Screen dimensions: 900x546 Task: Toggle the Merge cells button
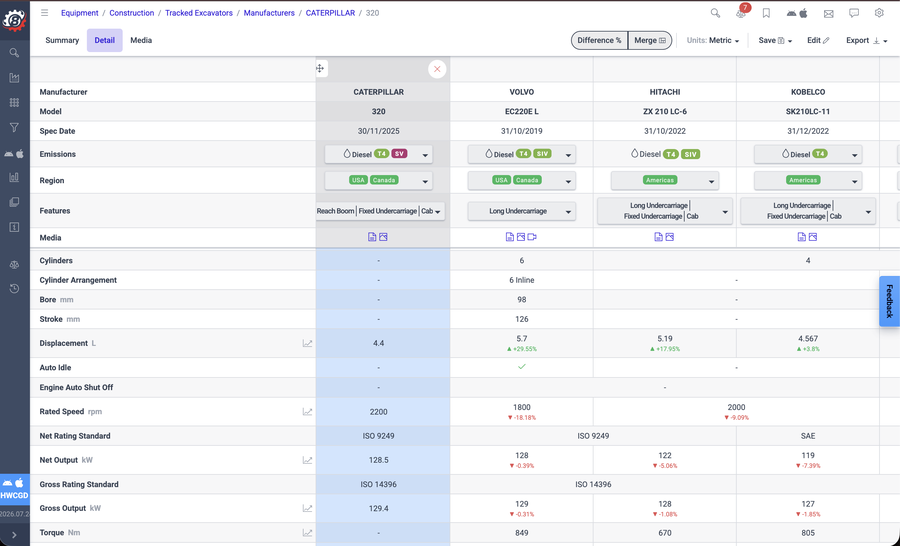click(x=650, y=40)
